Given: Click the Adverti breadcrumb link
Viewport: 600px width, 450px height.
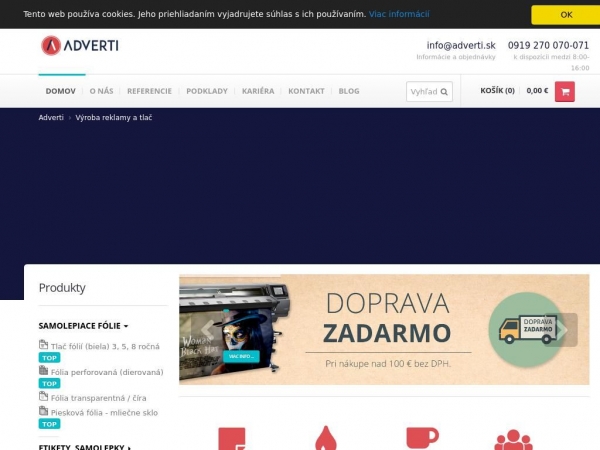Looking at the screenshot, I should click(51, 117).
